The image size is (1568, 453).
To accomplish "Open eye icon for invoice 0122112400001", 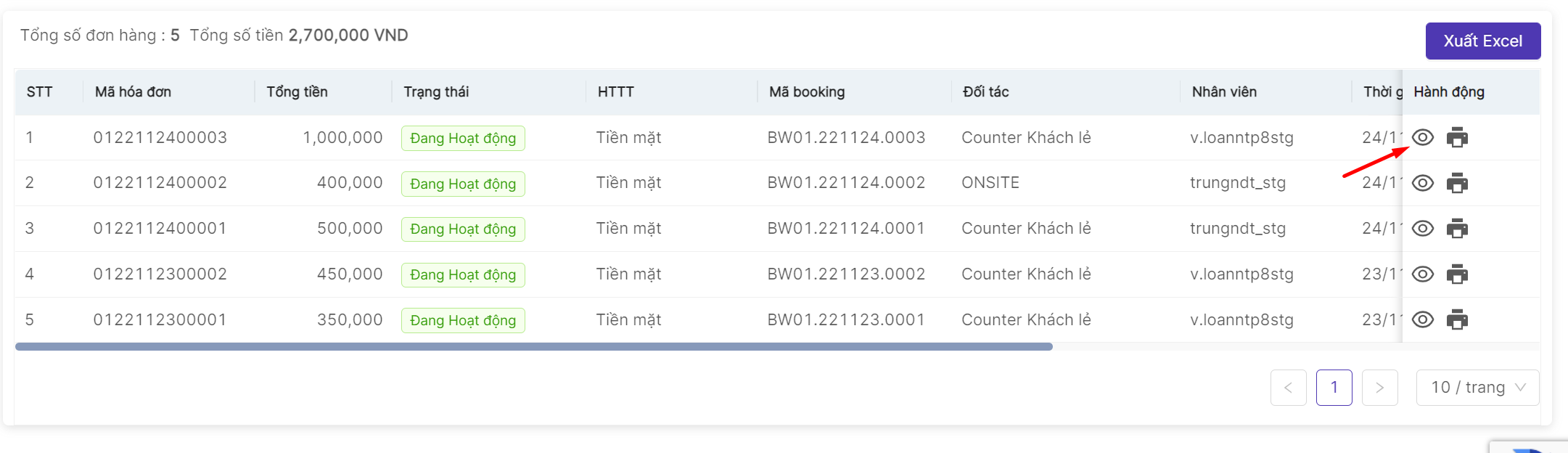I will pos(1422,229).
